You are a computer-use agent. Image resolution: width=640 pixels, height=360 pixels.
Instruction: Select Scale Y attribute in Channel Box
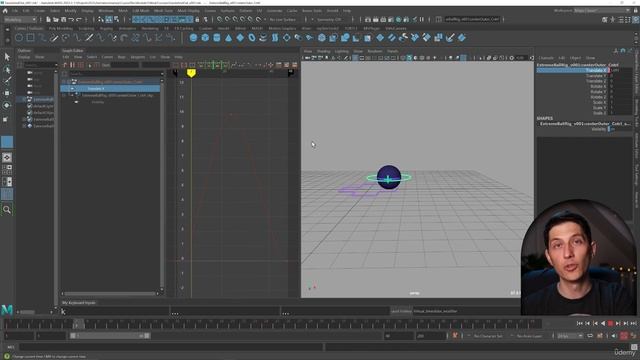600,108
